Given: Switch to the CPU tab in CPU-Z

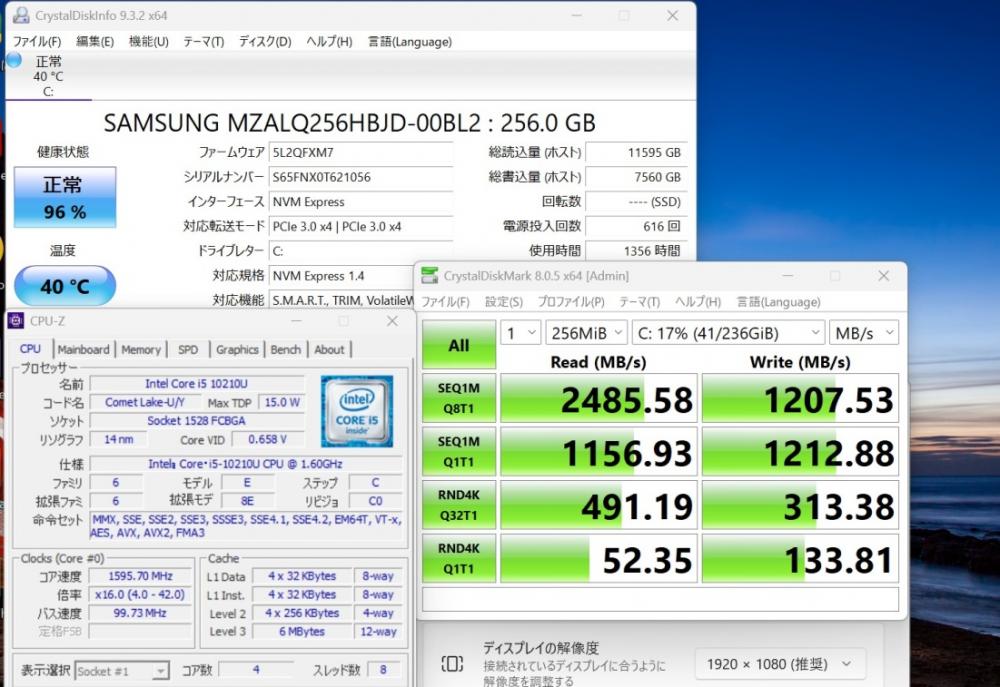Looking at the screenshot, I should 30,349.
